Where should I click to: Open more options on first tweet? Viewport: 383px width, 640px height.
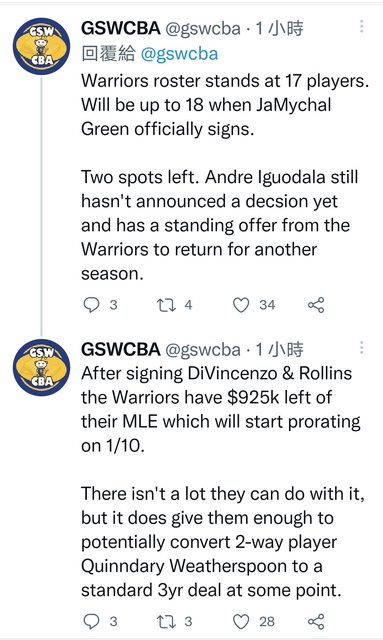tap(361, 26)
